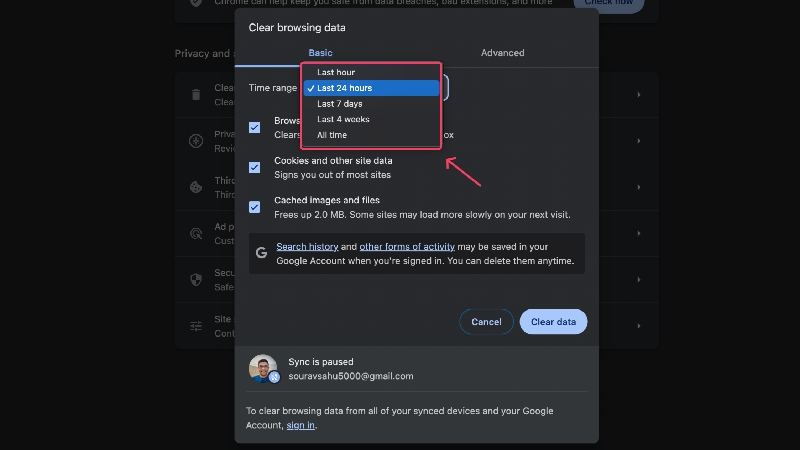
Task: Click the Cancel button
Action: coord(486,322)
